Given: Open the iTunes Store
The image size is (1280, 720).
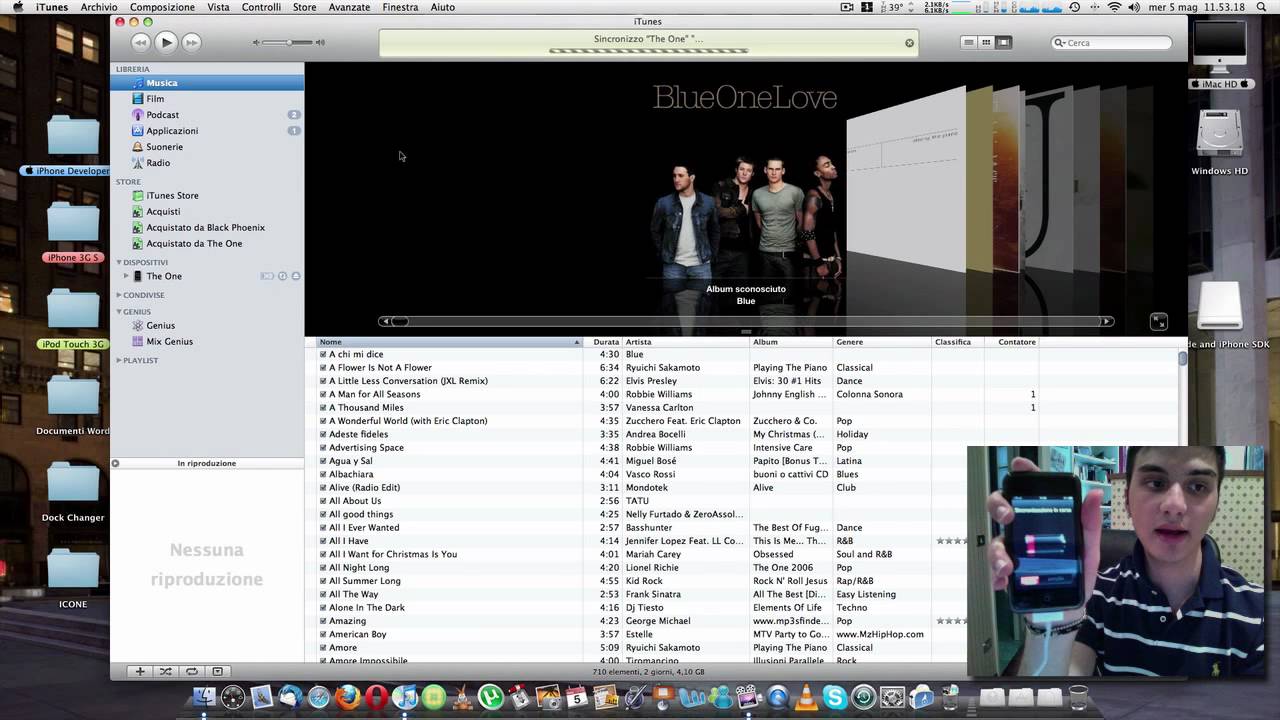Looking at the screenshot, I should click(x=172, y=196).
